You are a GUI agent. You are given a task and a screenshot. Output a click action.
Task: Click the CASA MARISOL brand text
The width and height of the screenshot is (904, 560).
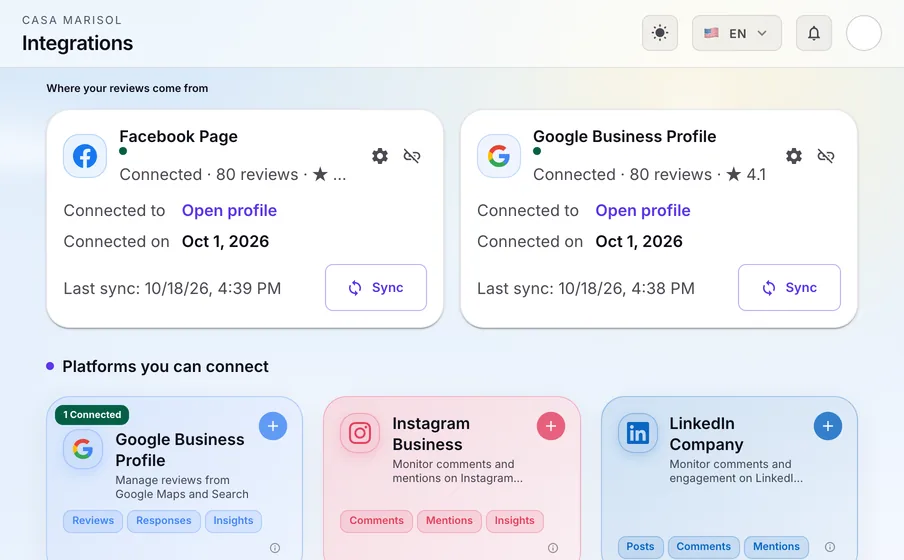coord(72,20)
